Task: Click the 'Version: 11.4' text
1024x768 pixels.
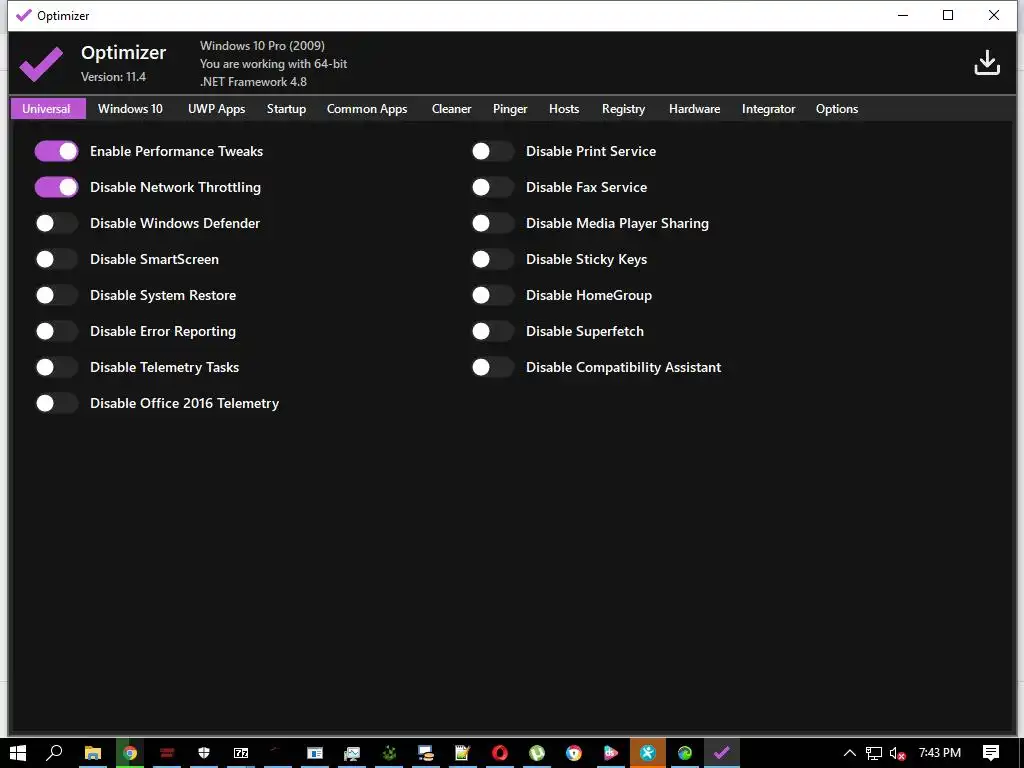Action: click(114, 77)
